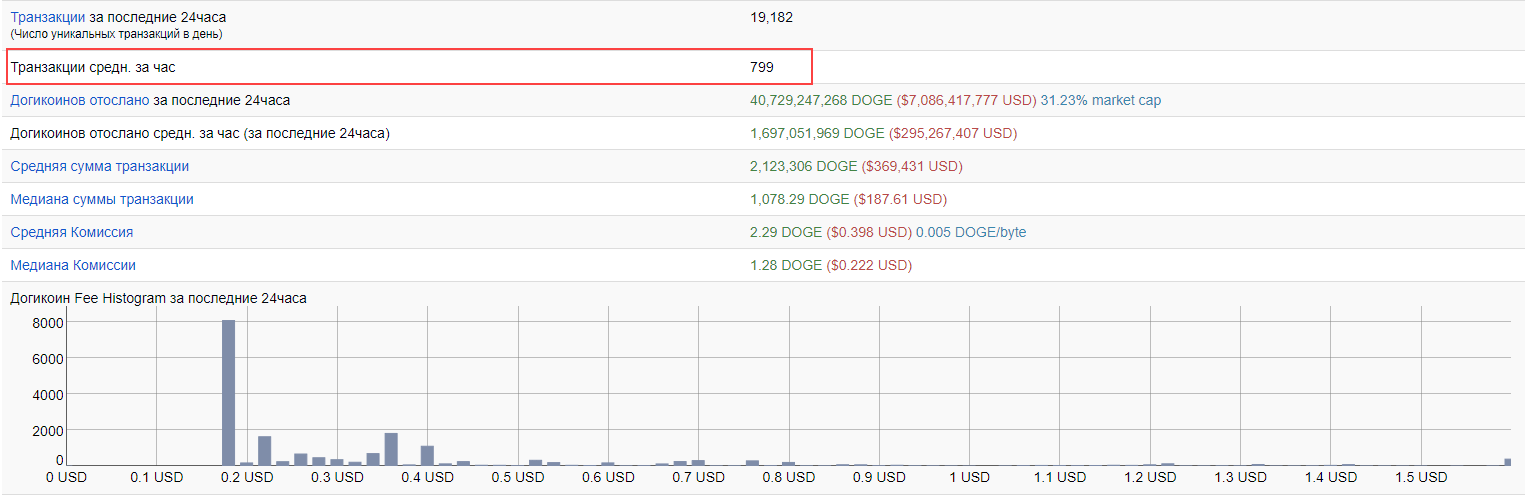Click the 31.23% market cap text
This screenshot has height=497, width=1525.
(1100, 100)
